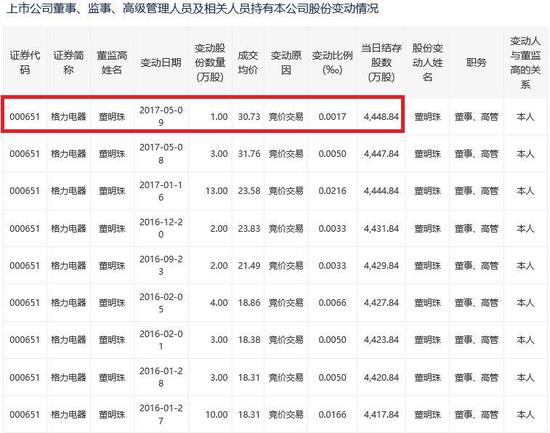Select the date cell 2017-01-16
Viewport: 550px width, 433px height.
pos(161,191)
